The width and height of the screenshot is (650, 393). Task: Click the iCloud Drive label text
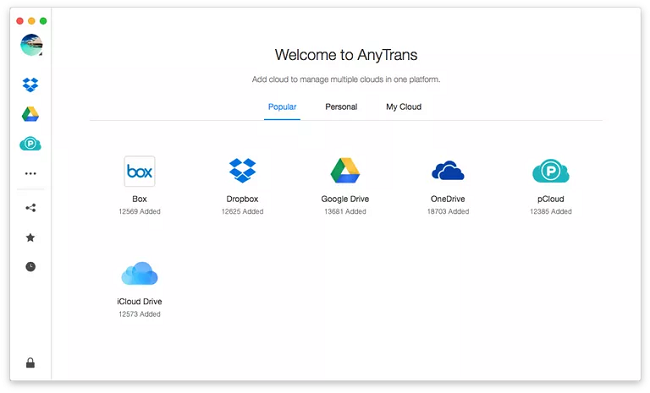(140, 301)
